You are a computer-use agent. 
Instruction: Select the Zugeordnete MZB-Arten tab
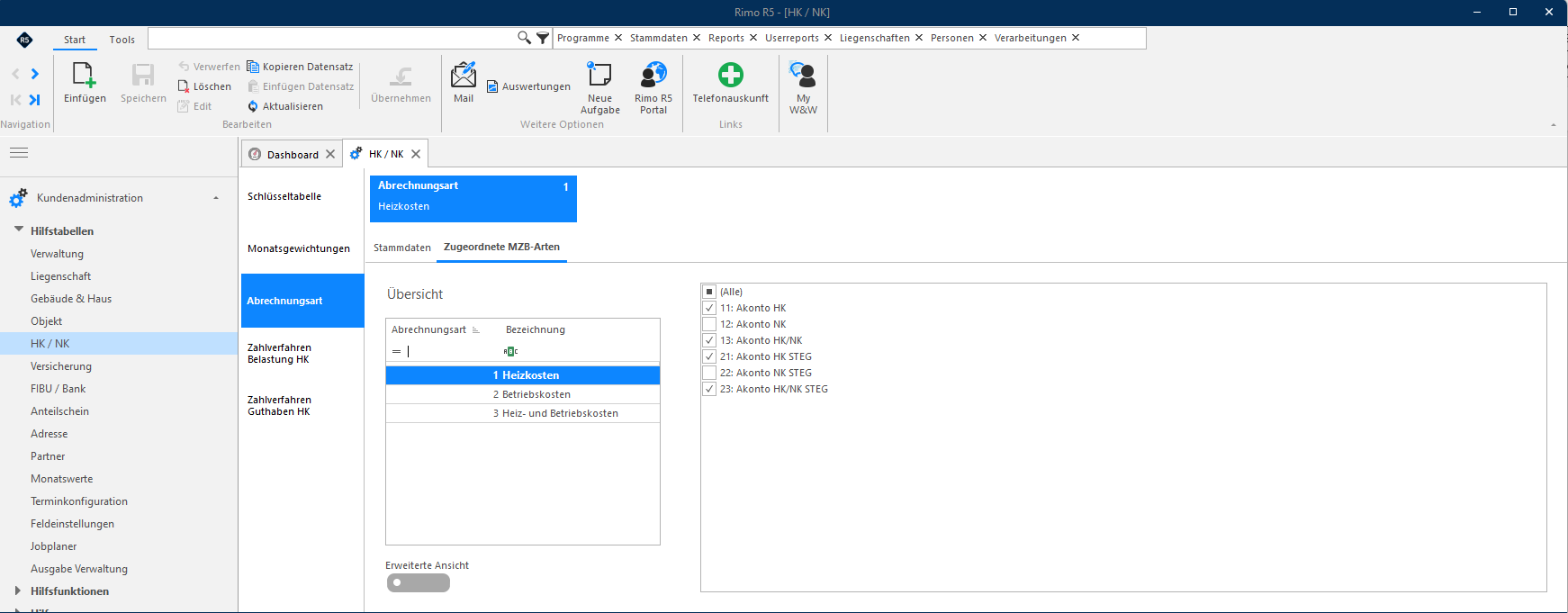[x=501, y=247]
